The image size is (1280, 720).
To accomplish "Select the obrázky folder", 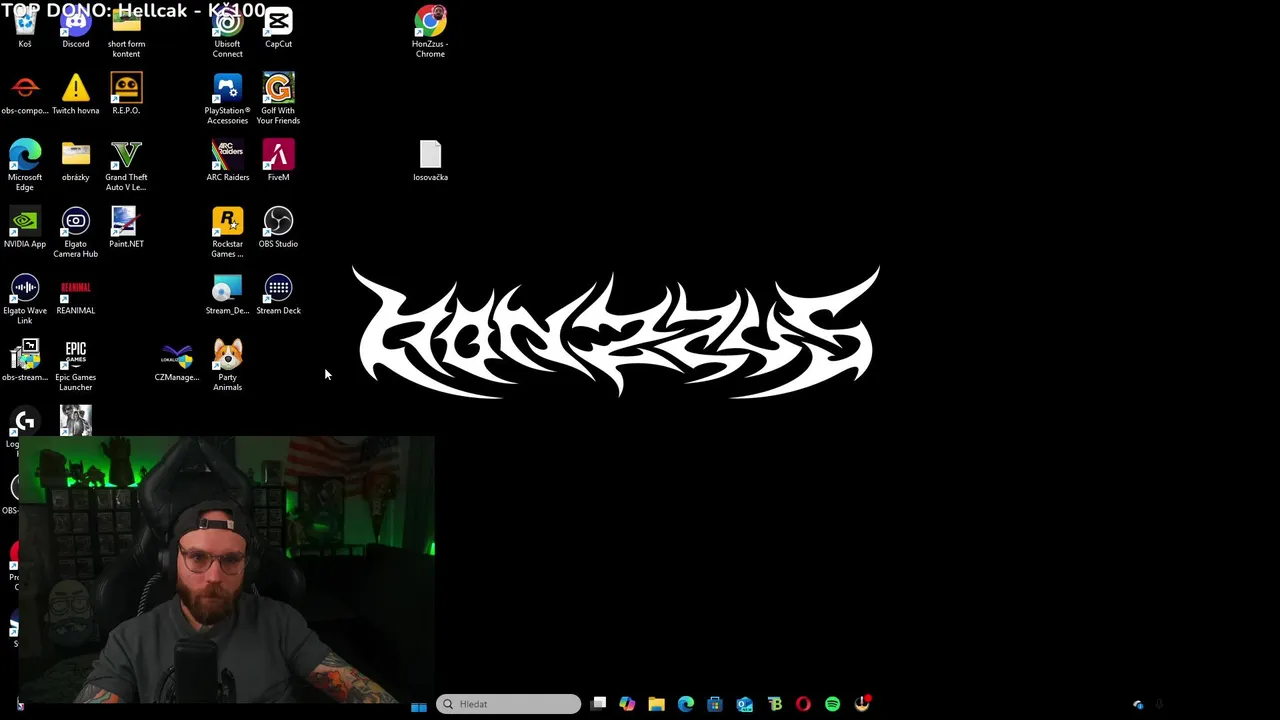I will click(76, 162).
